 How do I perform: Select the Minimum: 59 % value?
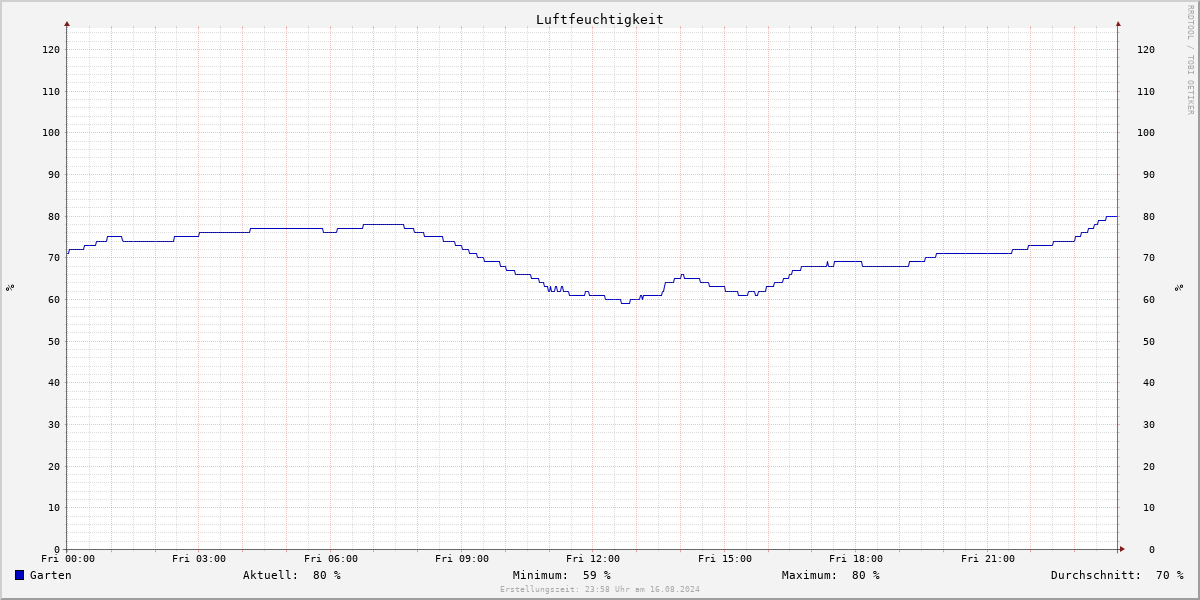(562, 575)
